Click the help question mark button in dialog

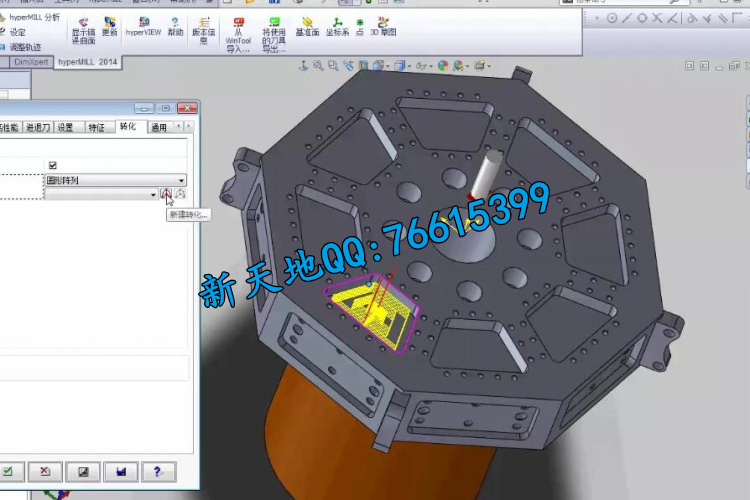pyautogui.click(x=155, y=471)
